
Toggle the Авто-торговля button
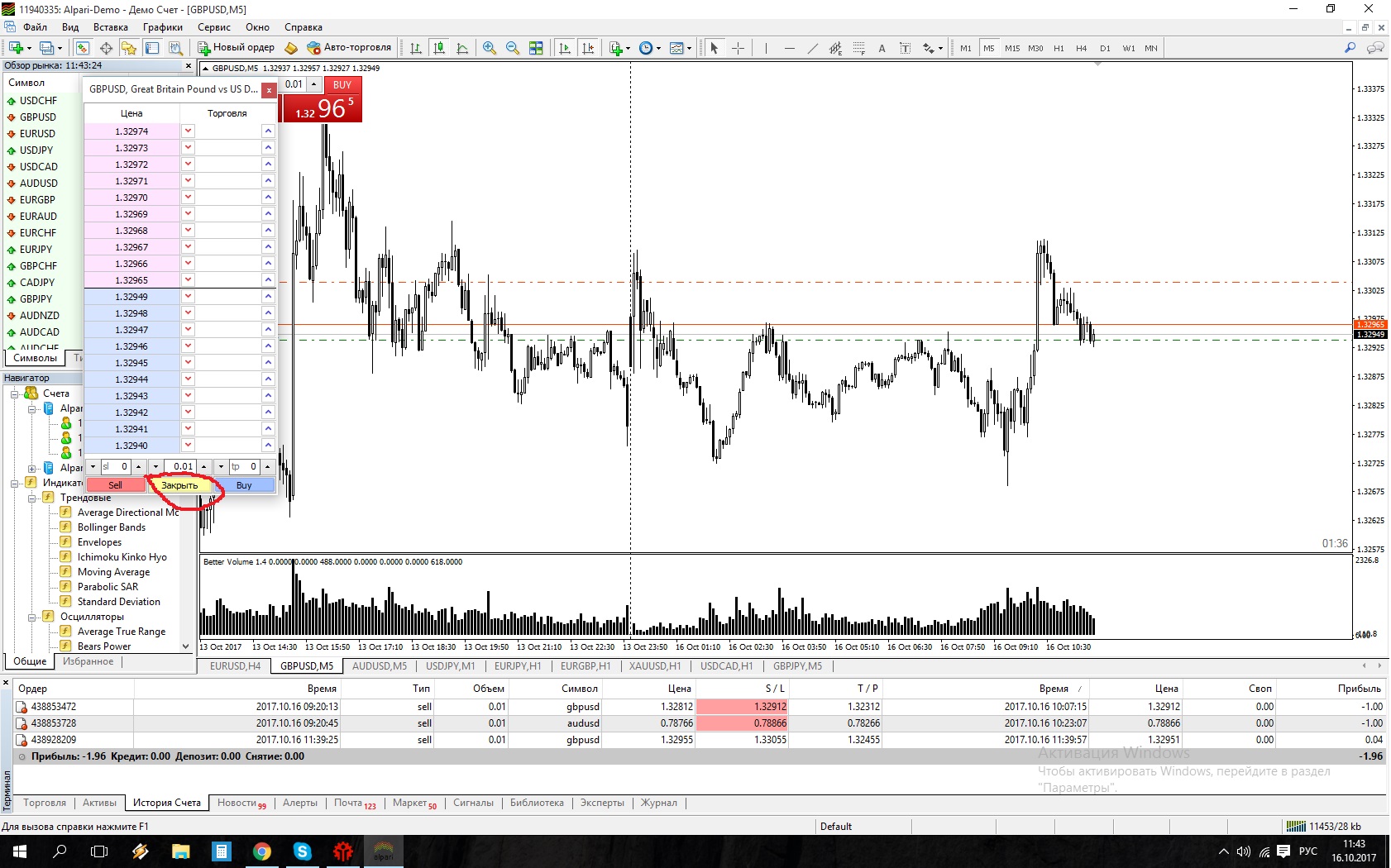pos(348,48)
